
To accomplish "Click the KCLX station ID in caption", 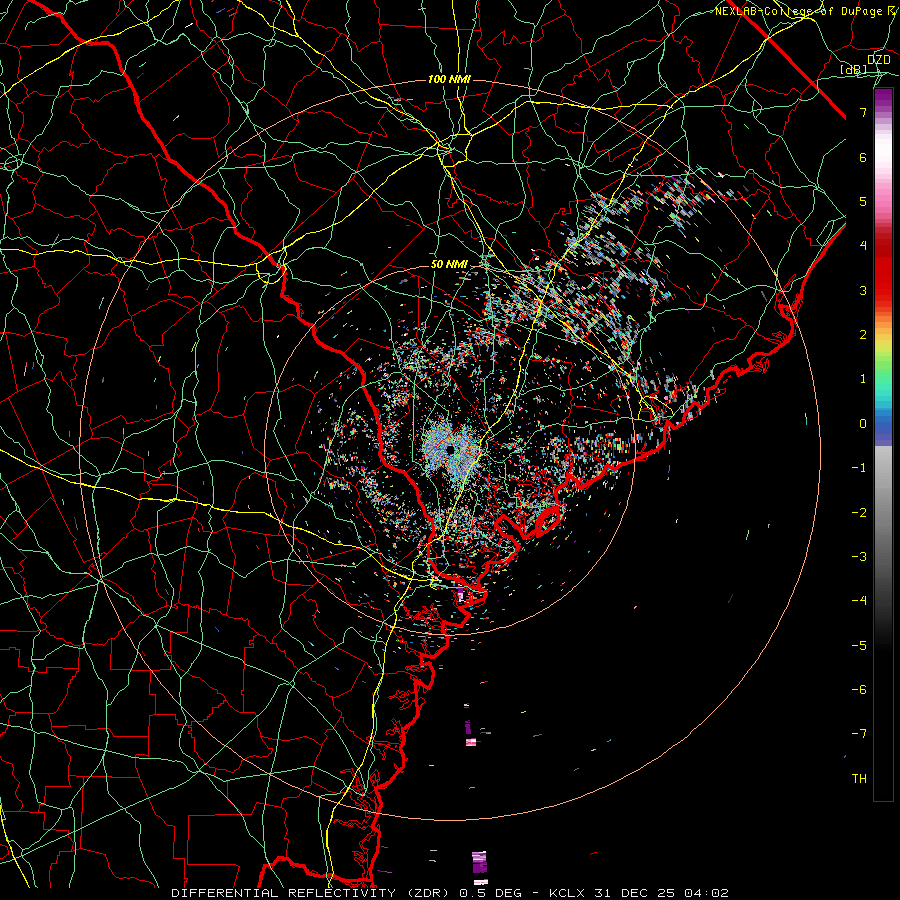I will click(567, 893).
